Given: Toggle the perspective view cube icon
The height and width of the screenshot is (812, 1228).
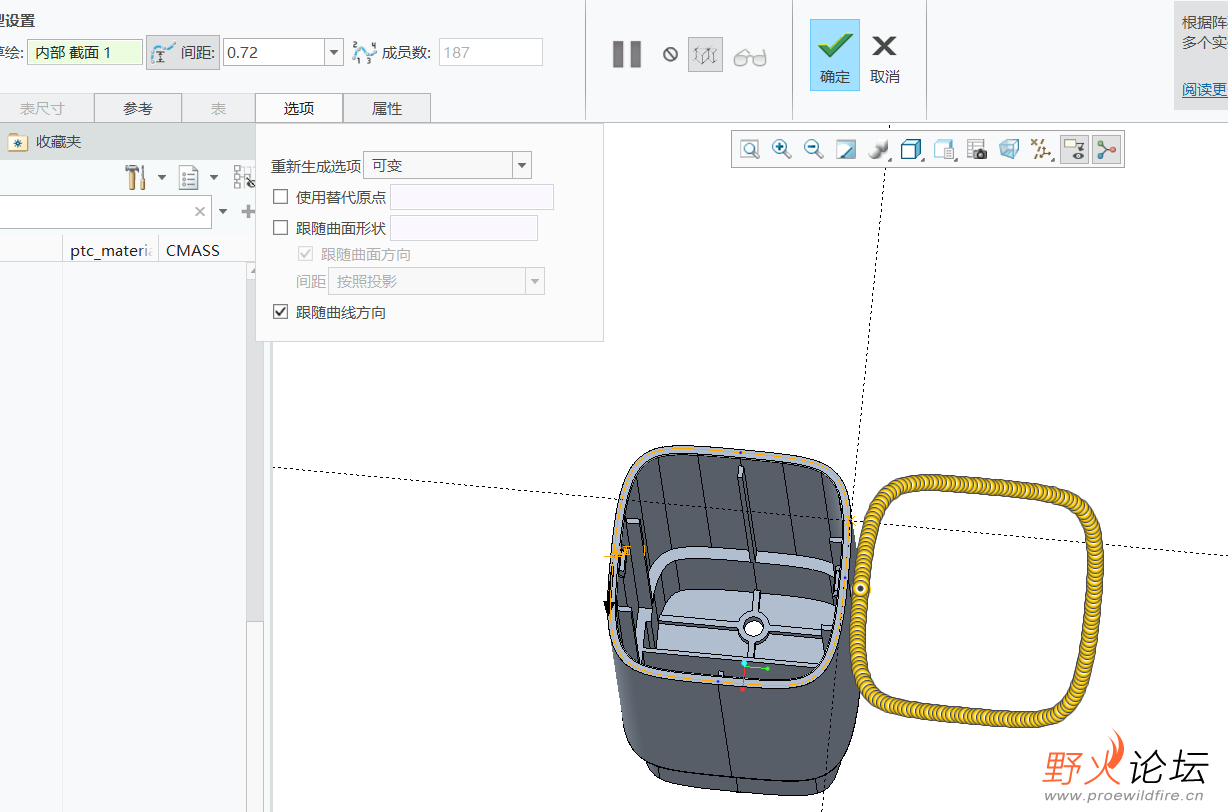Looking at the screenshot, I should tap(1009, 150).
